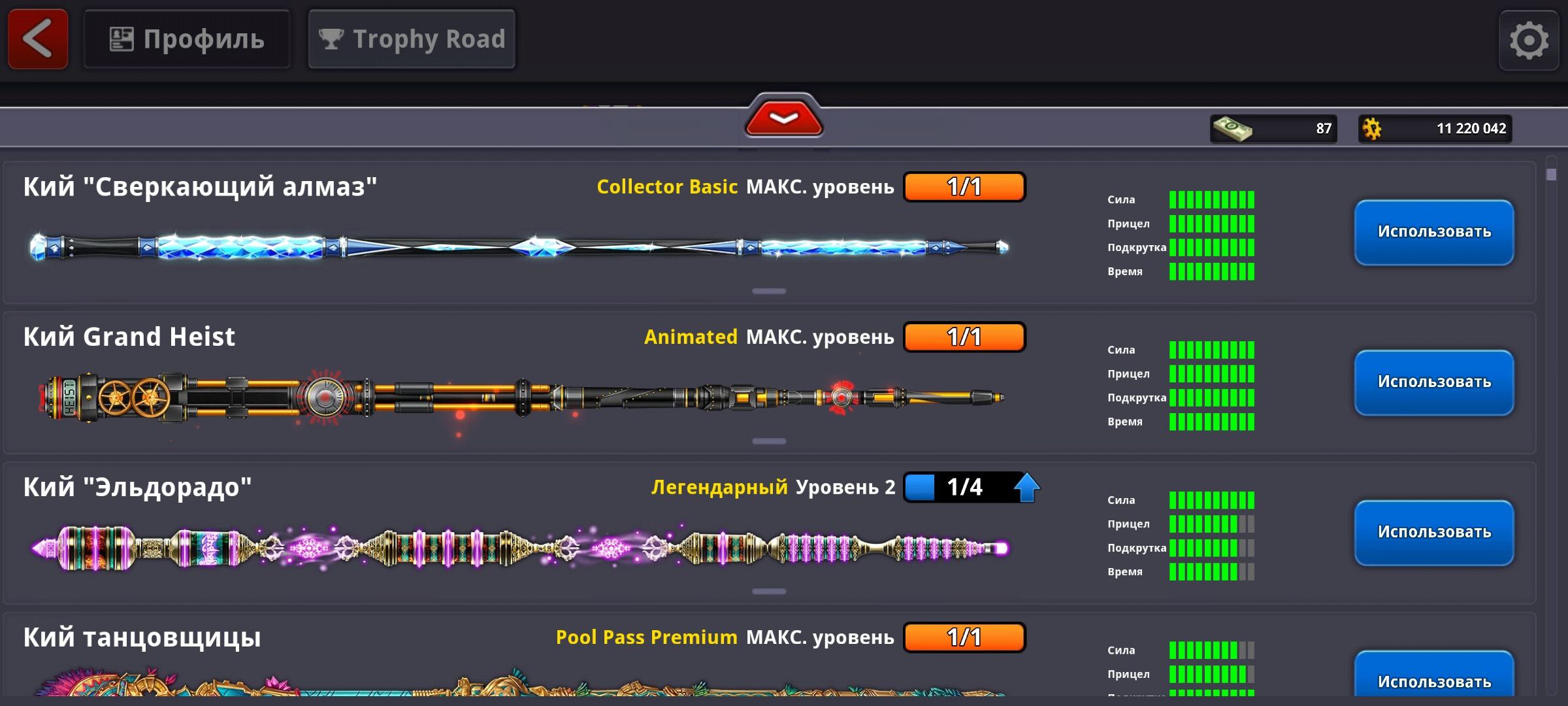Collapse panel with red chevron button
The width and height of the screenshot is (1568, 706).
(783, 118)
